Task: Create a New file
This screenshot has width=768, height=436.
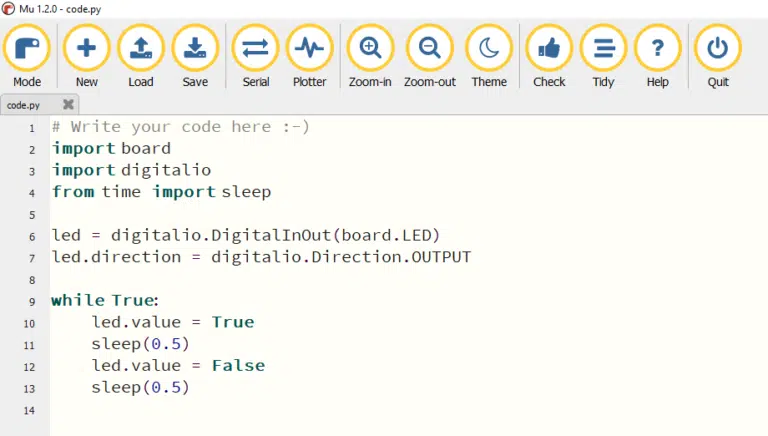Action: click(x=86, y=56)
